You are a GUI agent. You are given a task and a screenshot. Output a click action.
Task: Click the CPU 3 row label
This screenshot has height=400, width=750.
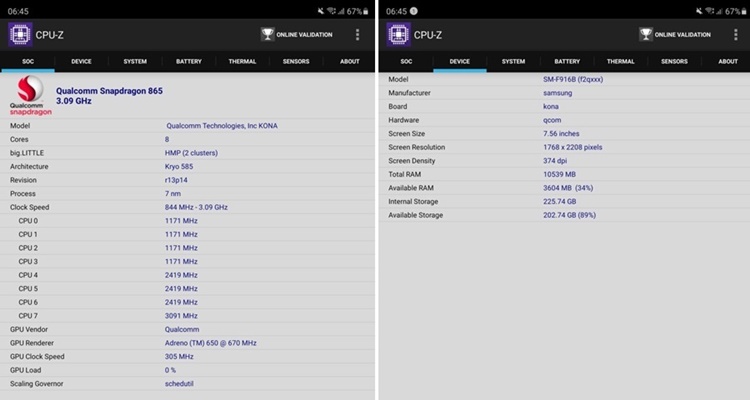coord(28,262)
